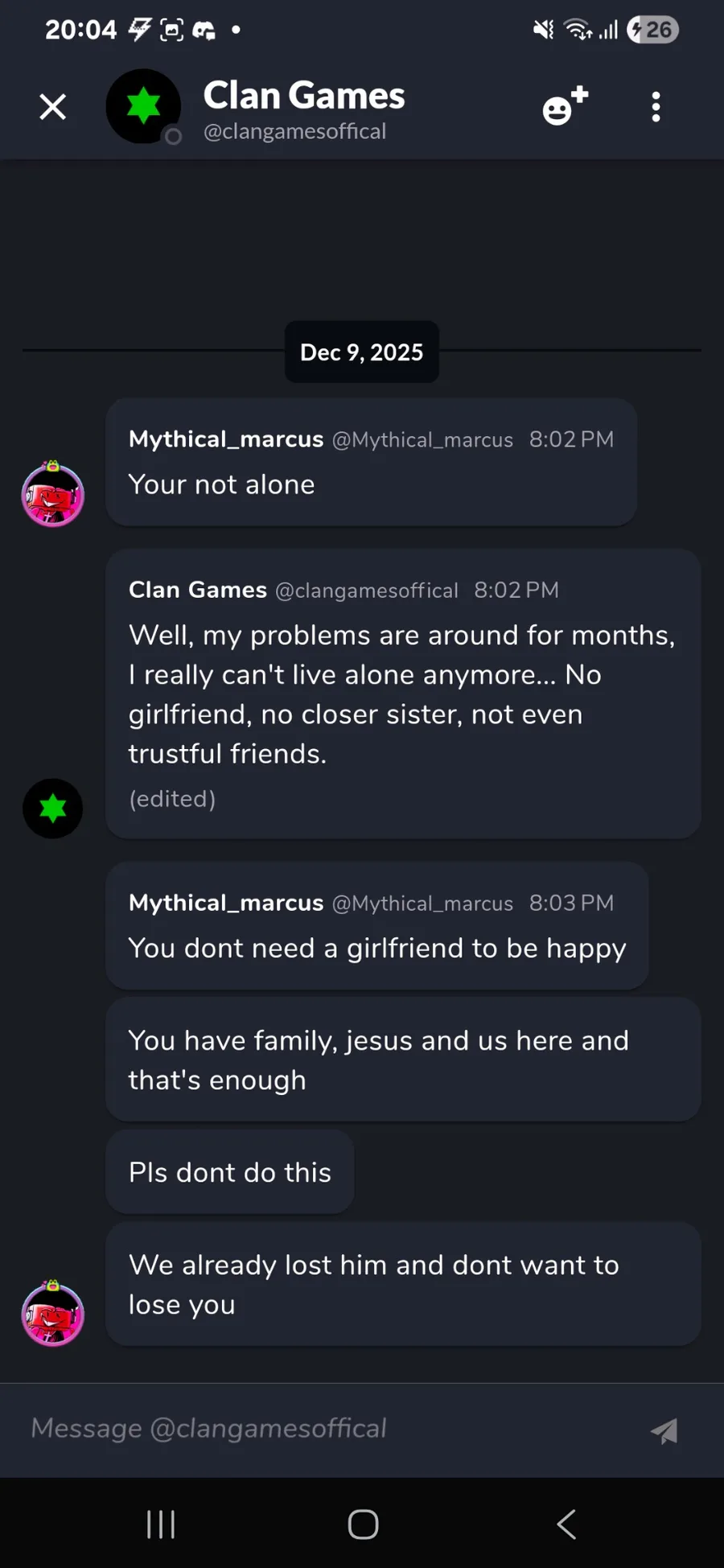Tap the @clangamesoffical handle in header
The image size is (724, 1568).
[x=294, y=132]
